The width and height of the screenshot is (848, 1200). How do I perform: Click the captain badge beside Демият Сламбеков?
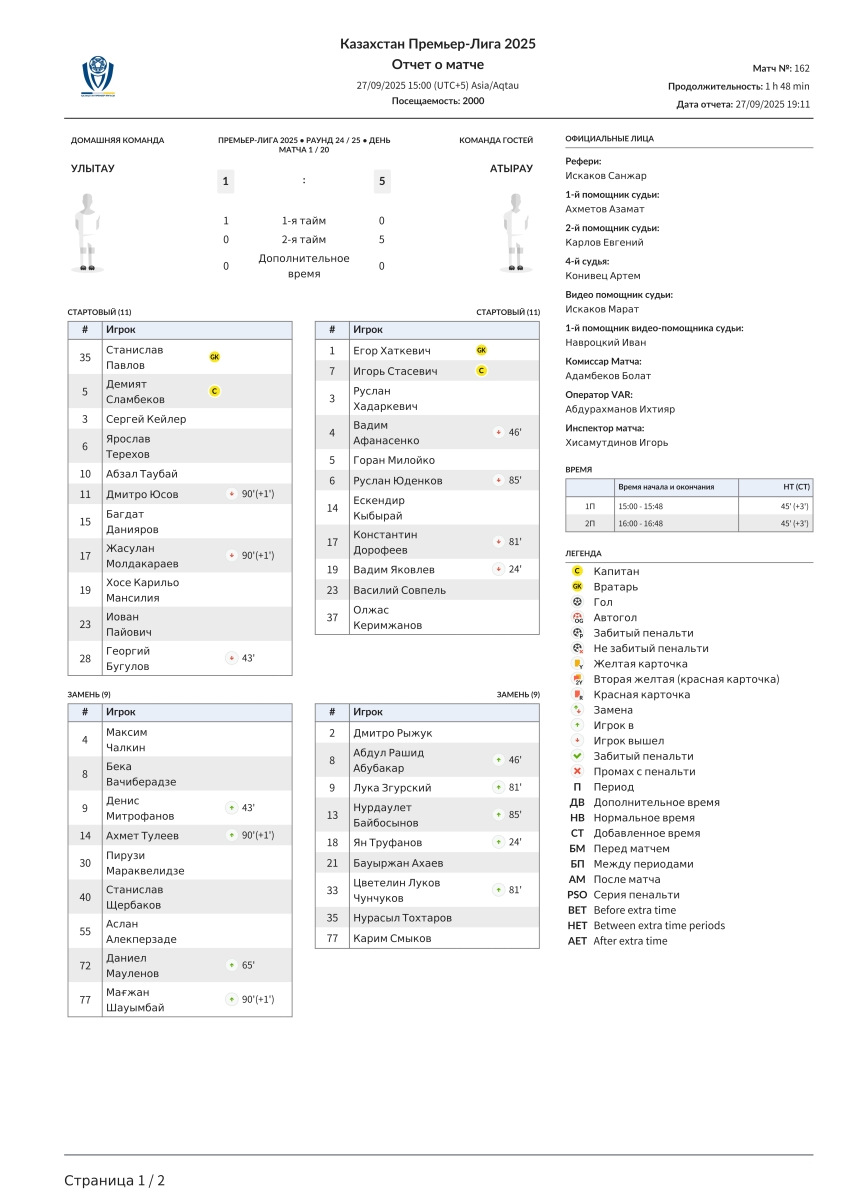point(214,391)
